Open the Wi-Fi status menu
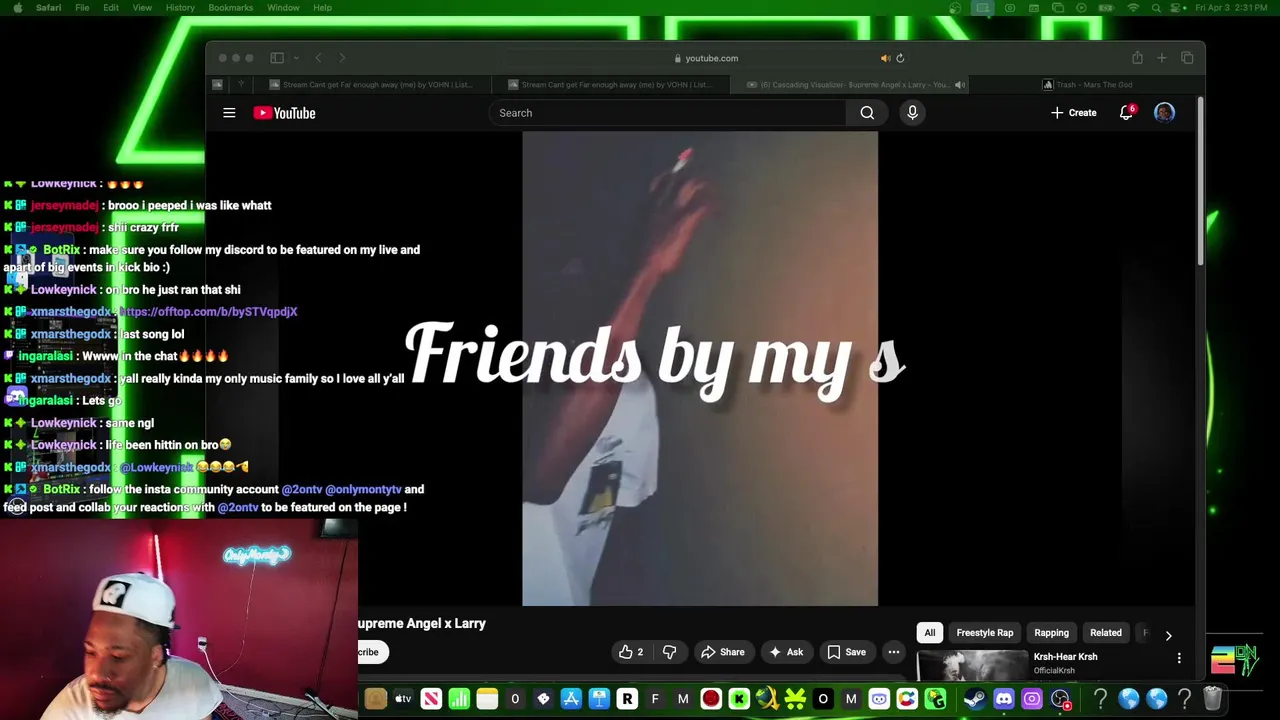This screenshot has height=720, width=1280. pos(1133,8)
